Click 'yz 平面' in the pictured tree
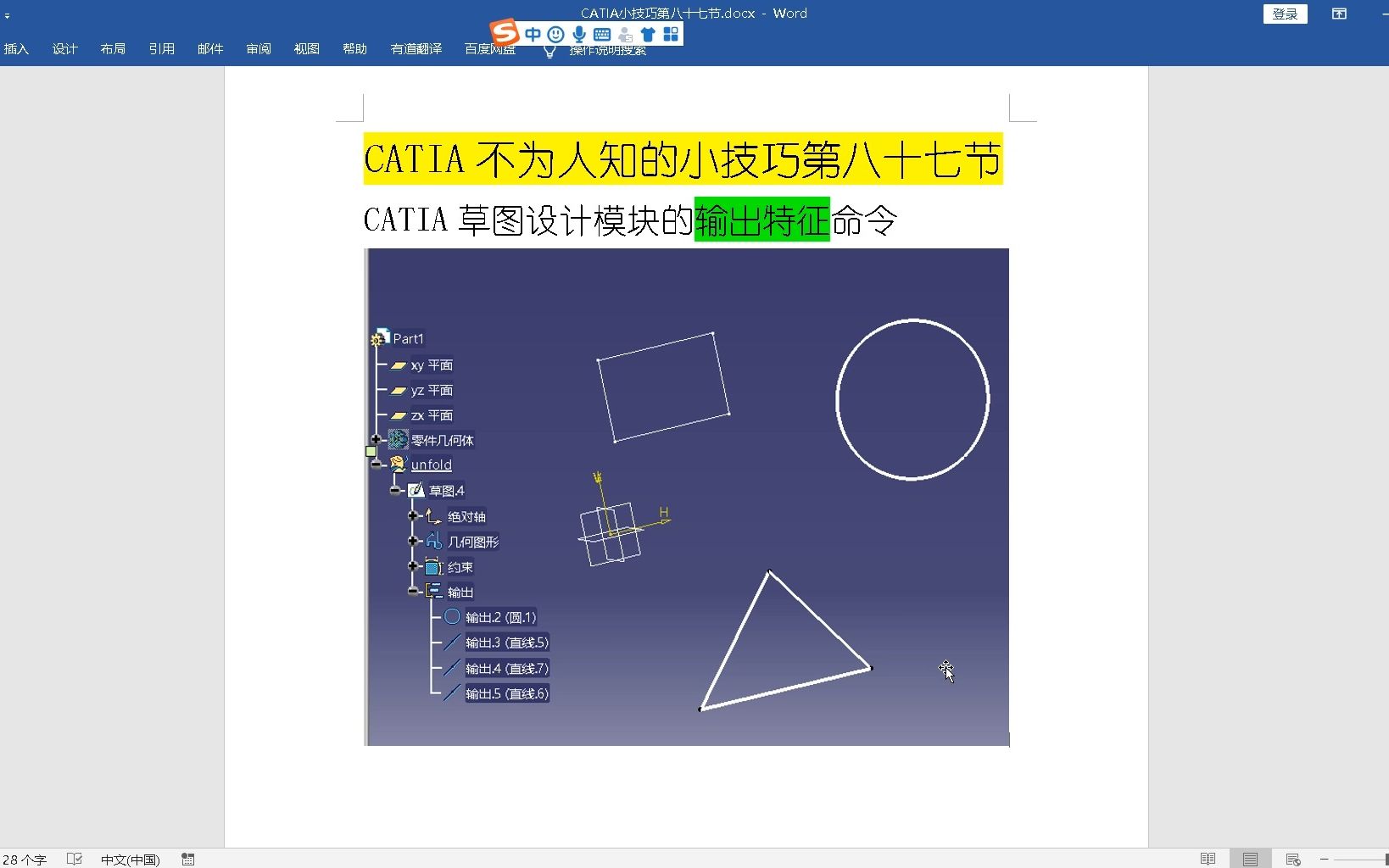The image size is (1389, 868). (432, 391)
